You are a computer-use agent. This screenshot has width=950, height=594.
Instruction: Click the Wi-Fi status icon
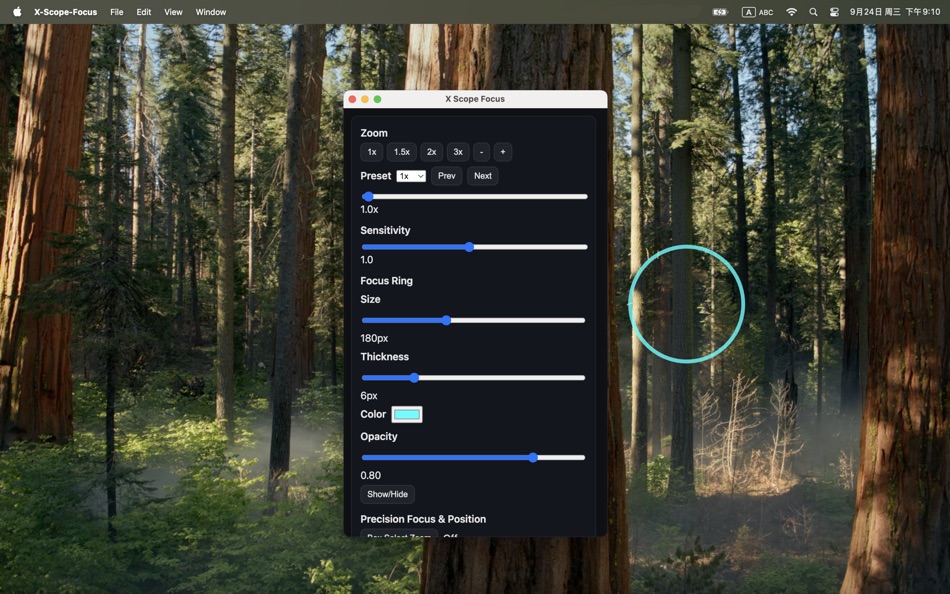tap(791, 11)
